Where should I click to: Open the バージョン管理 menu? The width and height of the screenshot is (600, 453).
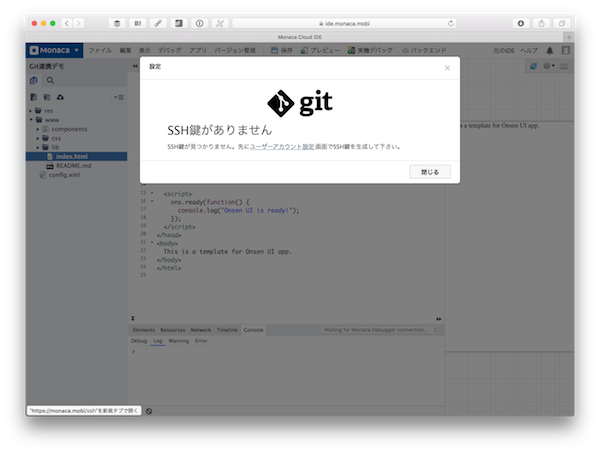pos(235,50)
